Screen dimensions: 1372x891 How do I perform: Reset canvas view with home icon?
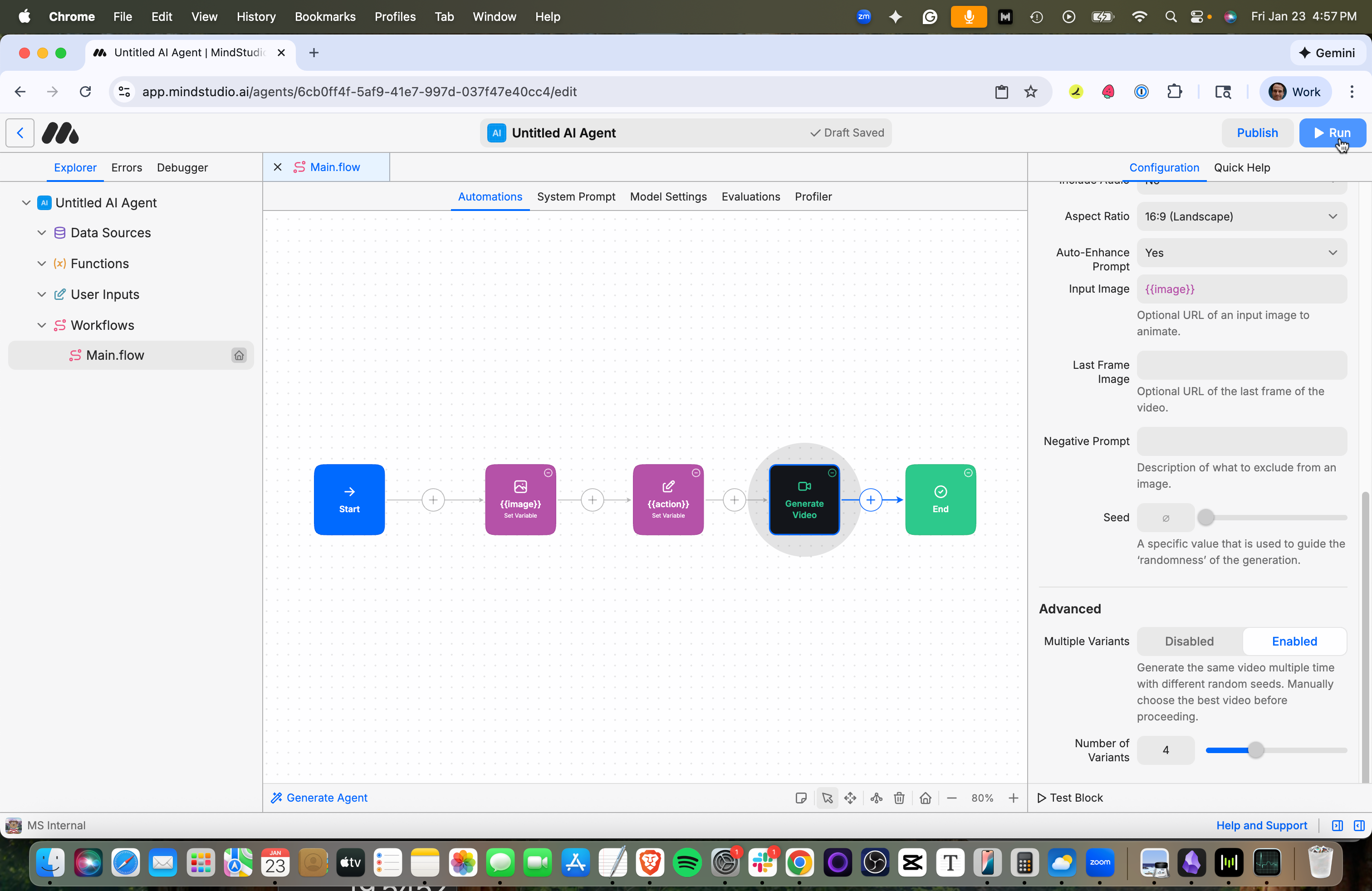(925, 798)
